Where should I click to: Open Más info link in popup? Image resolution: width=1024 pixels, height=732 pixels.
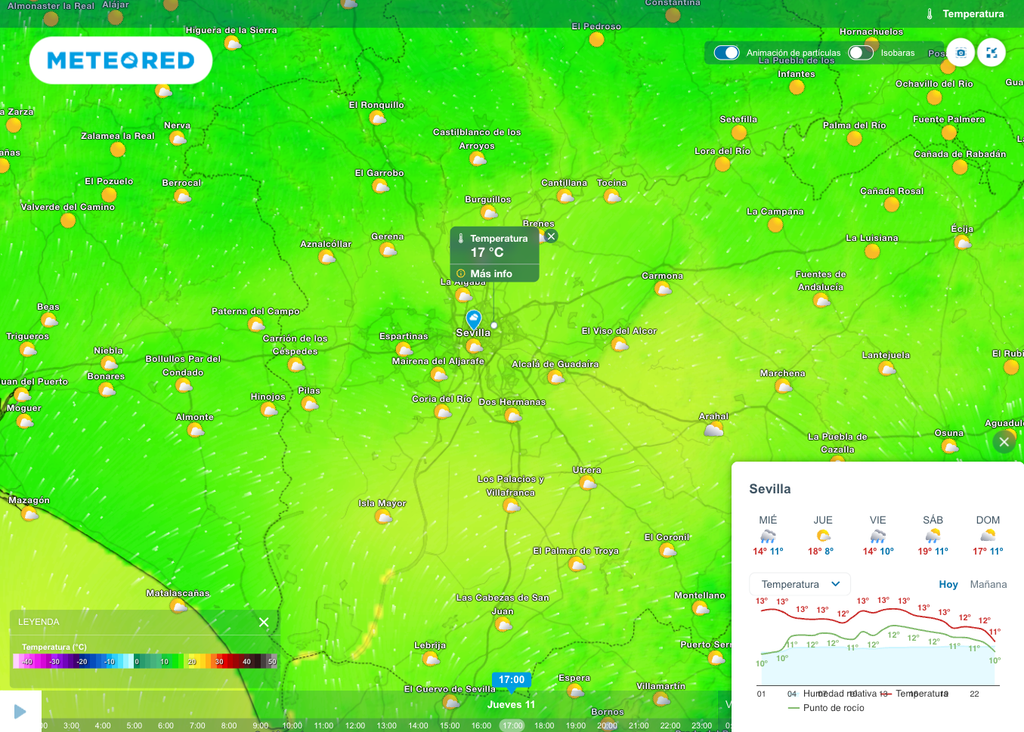(490, 273)
